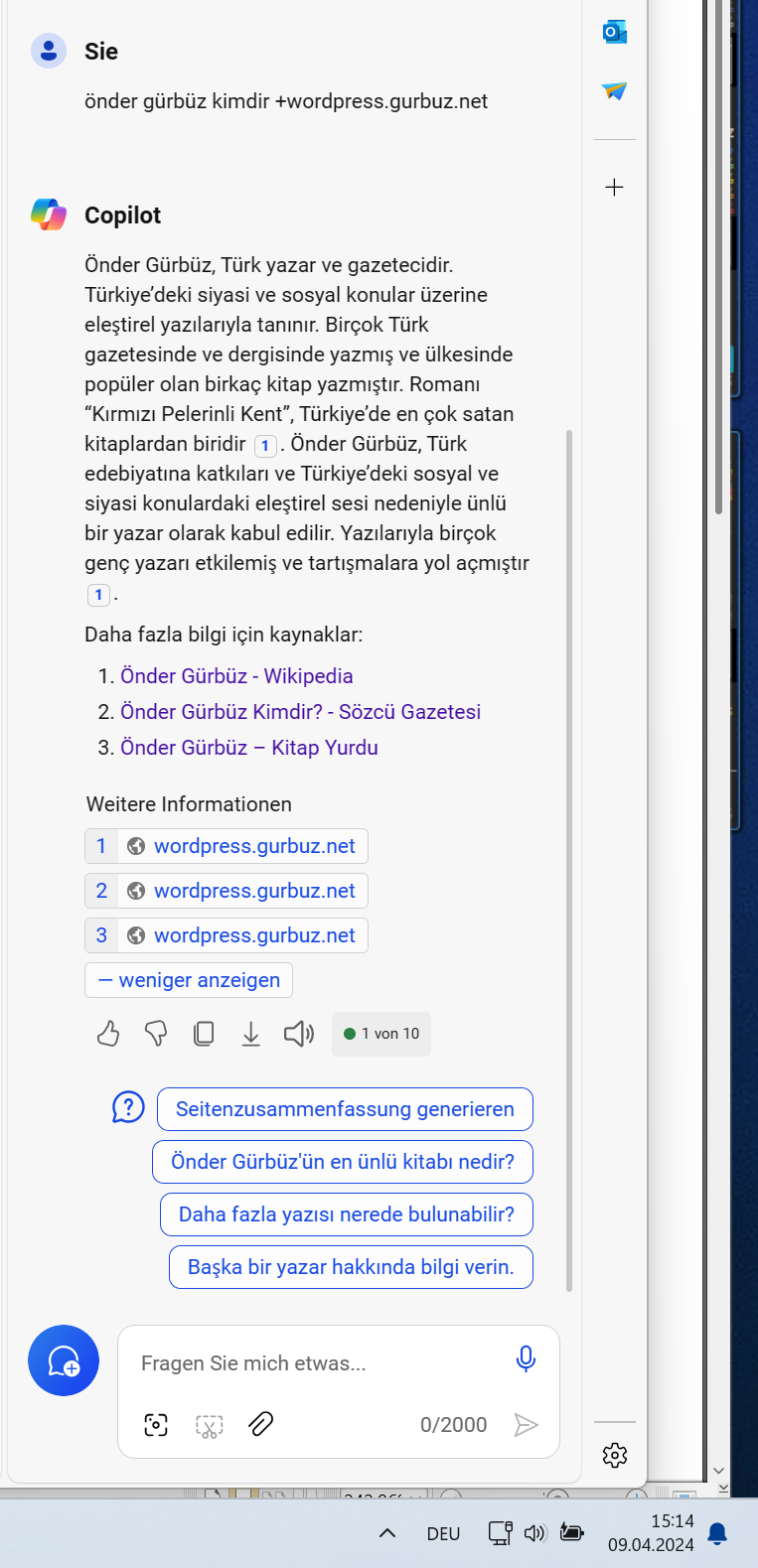Click the Sie user avatar
Image resolution: width=758 pixels, height=1568 pixels.
49,51
